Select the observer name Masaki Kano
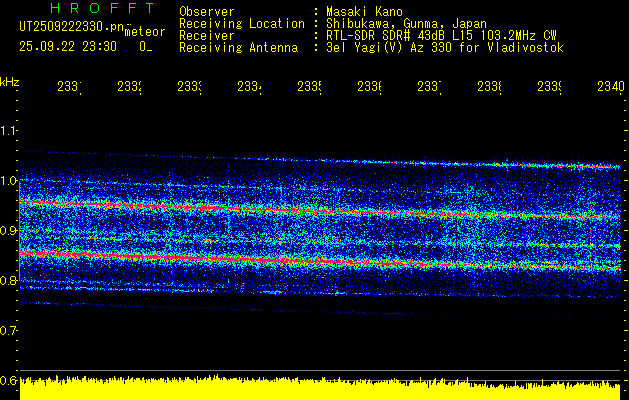This screenshot has width=629, height=400. [364, 12]
